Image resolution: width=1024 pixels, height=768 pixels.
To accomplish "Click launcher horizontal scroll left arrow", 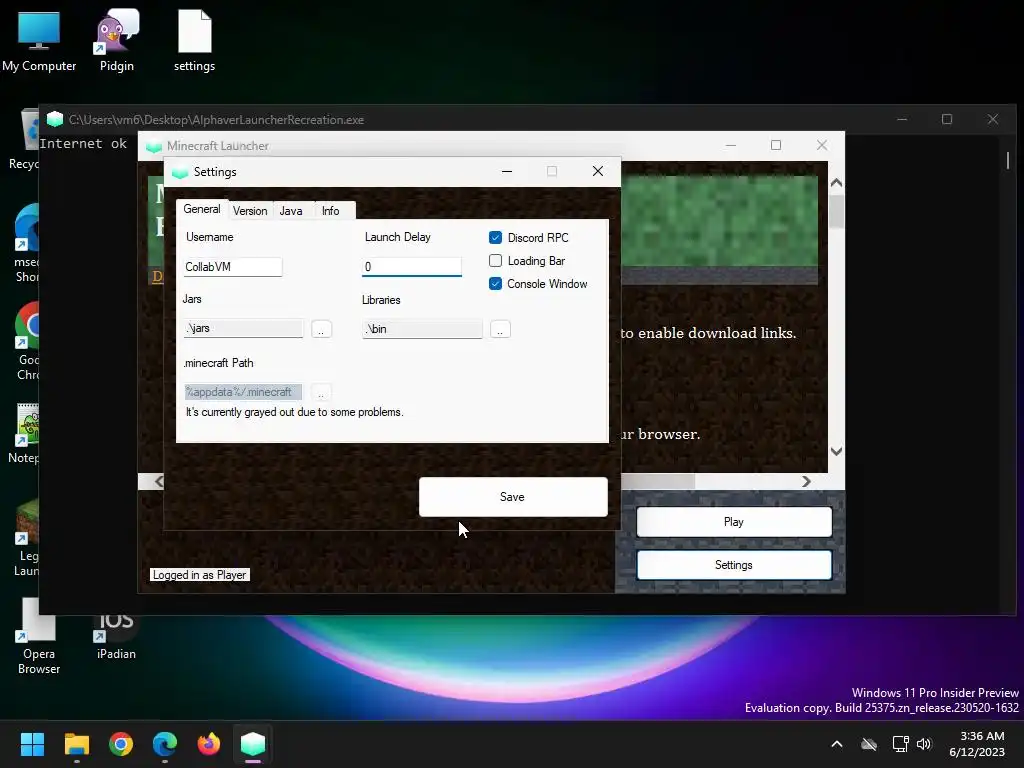I will (x=159, y=481).
